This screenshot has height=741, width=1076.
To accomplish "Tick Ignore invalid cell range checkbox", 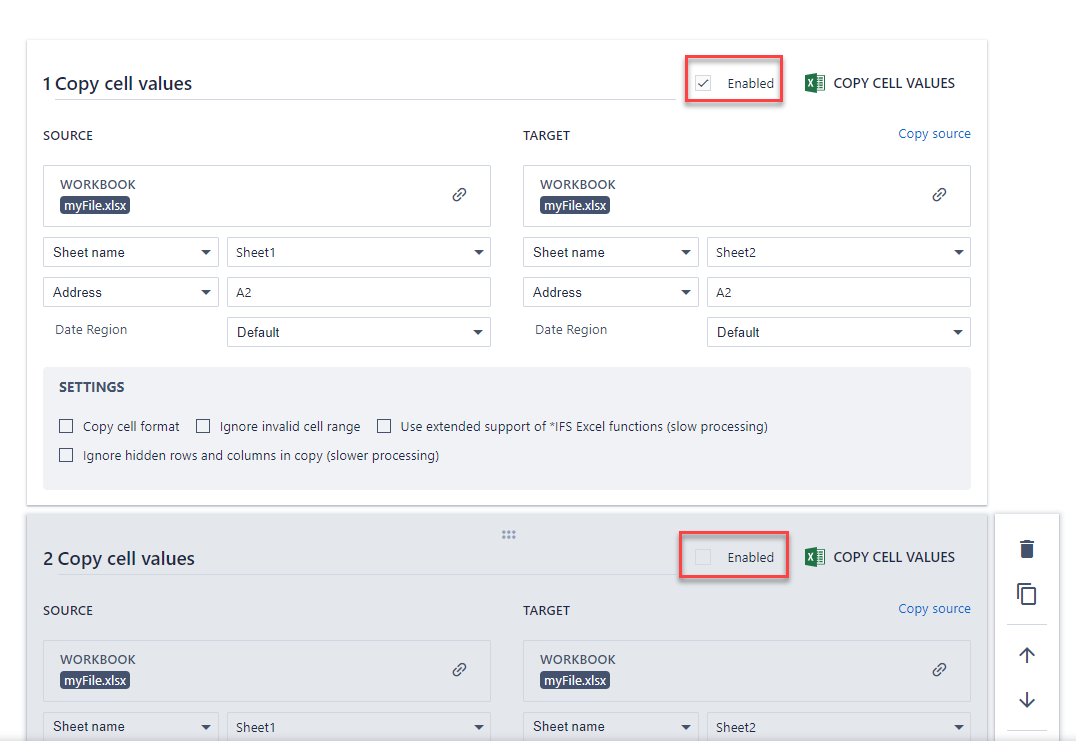I will [203, 426].
